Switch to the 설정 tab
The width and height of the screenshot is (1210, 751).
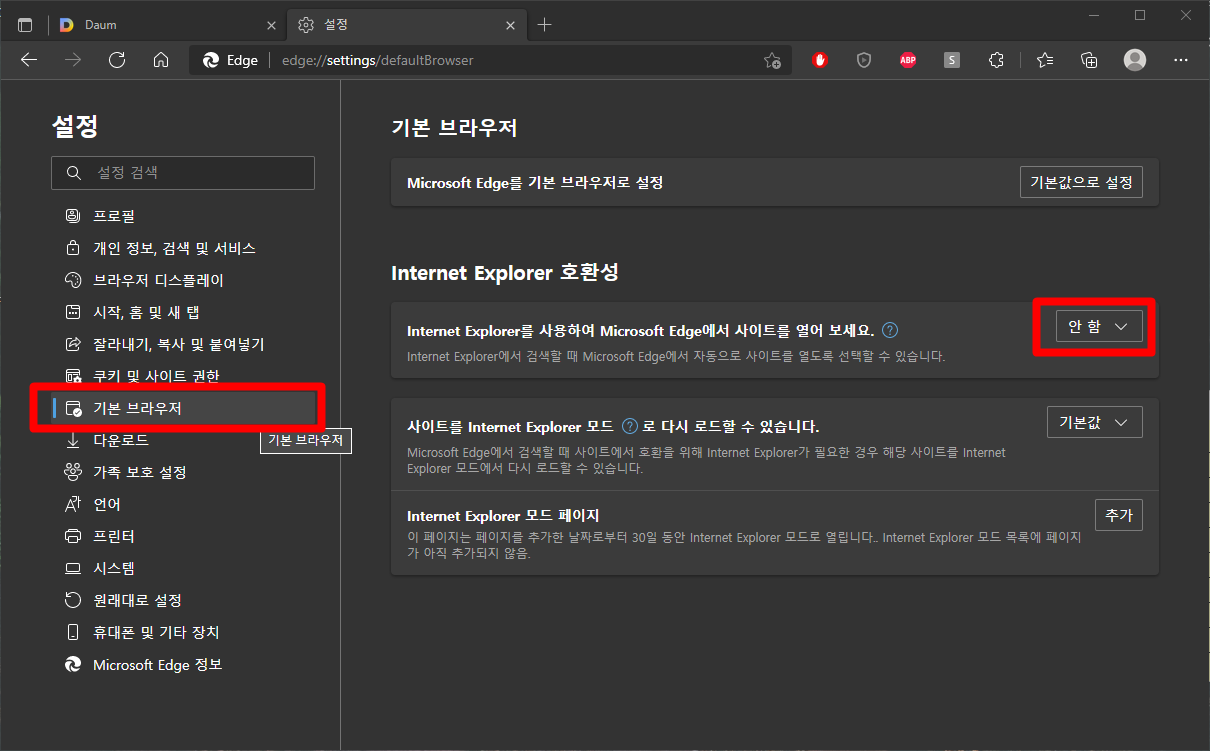(x=405, y=25)
